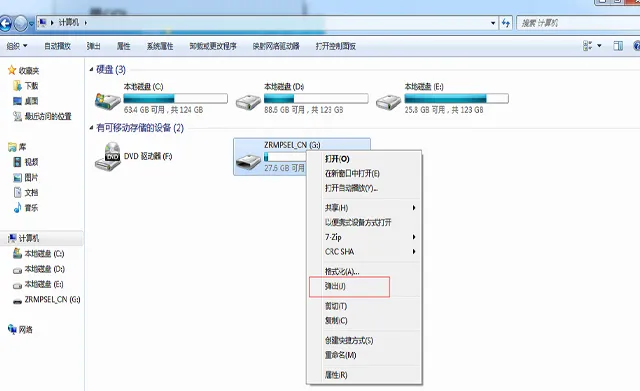Select 桌面 in favorites

(x=26, y=101)
